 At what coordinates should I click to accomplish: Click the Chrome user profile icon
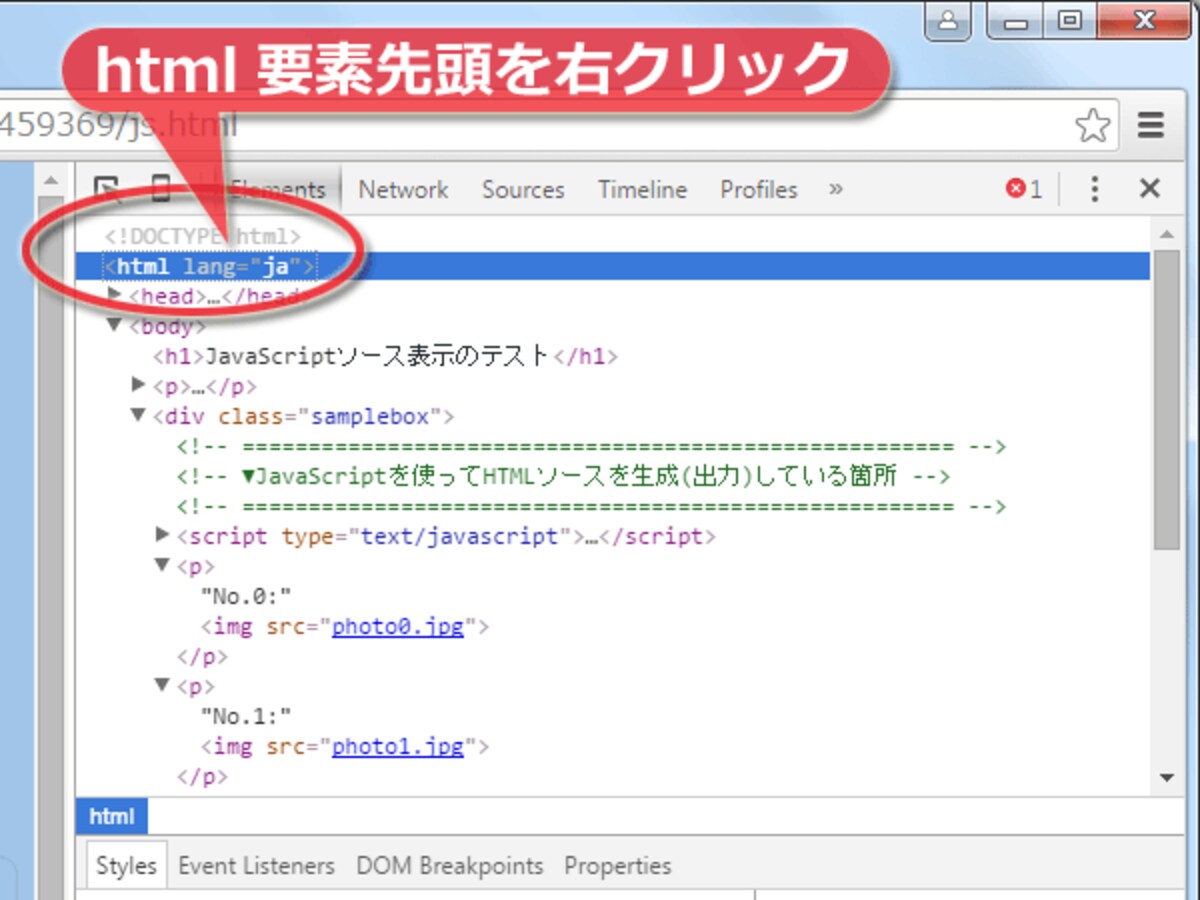click(x=948, y=21)
